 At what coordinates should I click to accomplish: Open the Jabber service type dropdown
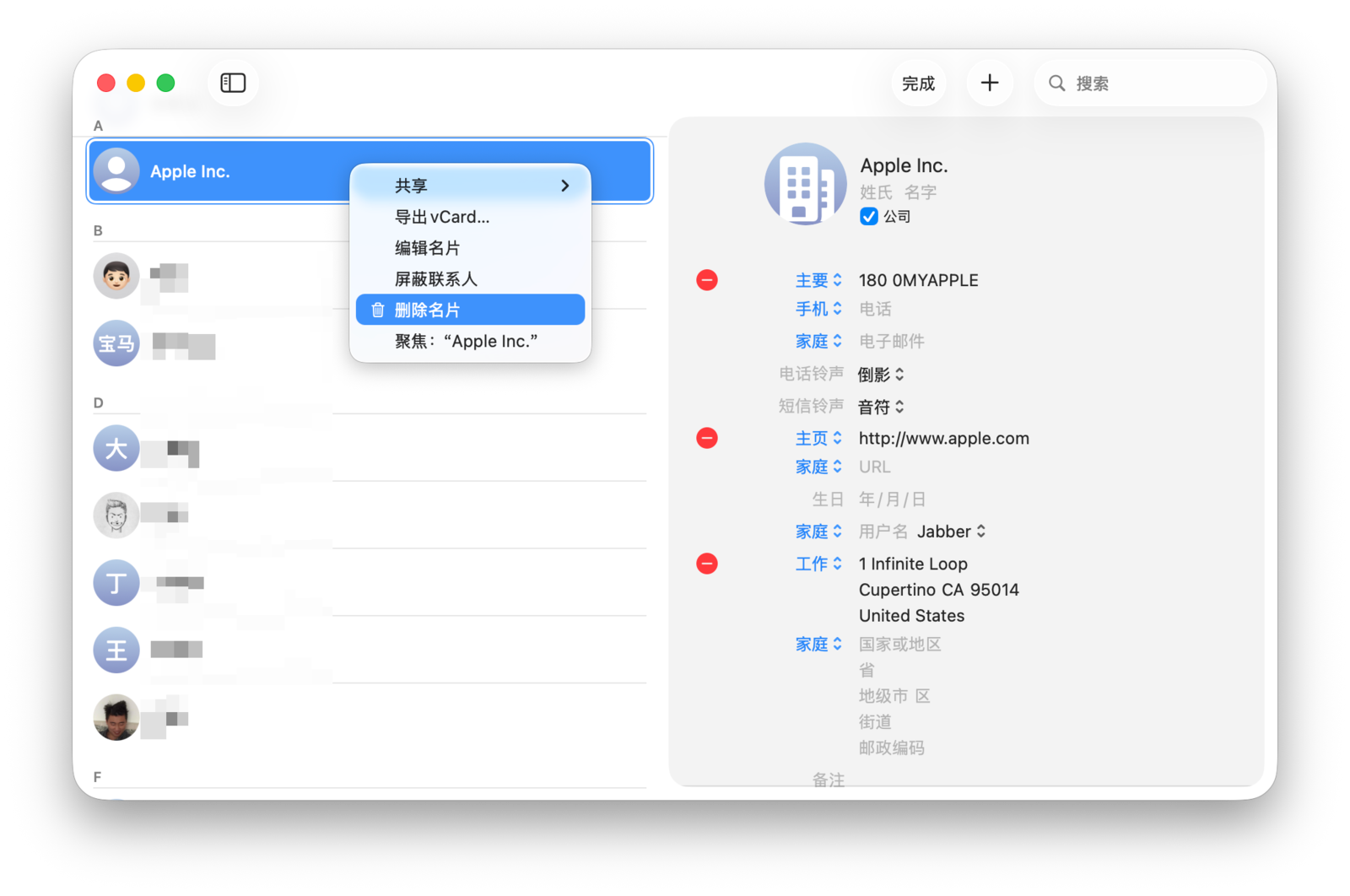(952, 532)
